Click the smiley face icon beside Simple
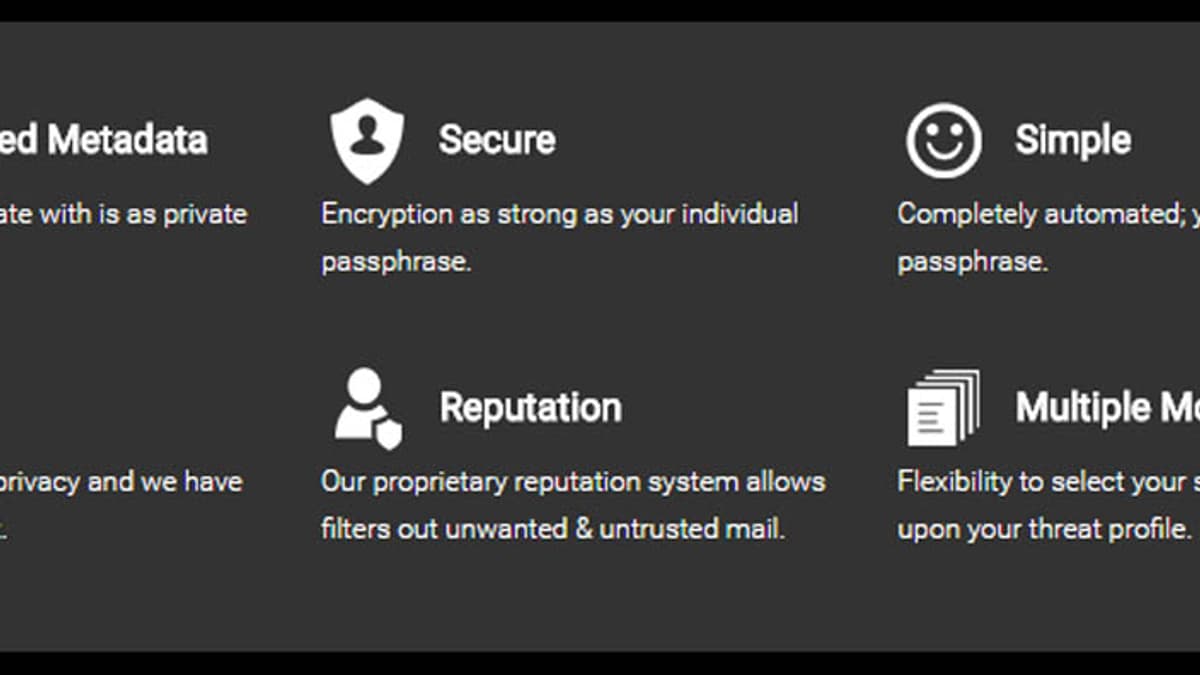The width and height of the screenshot is (1200, 675). coord(944,140)
